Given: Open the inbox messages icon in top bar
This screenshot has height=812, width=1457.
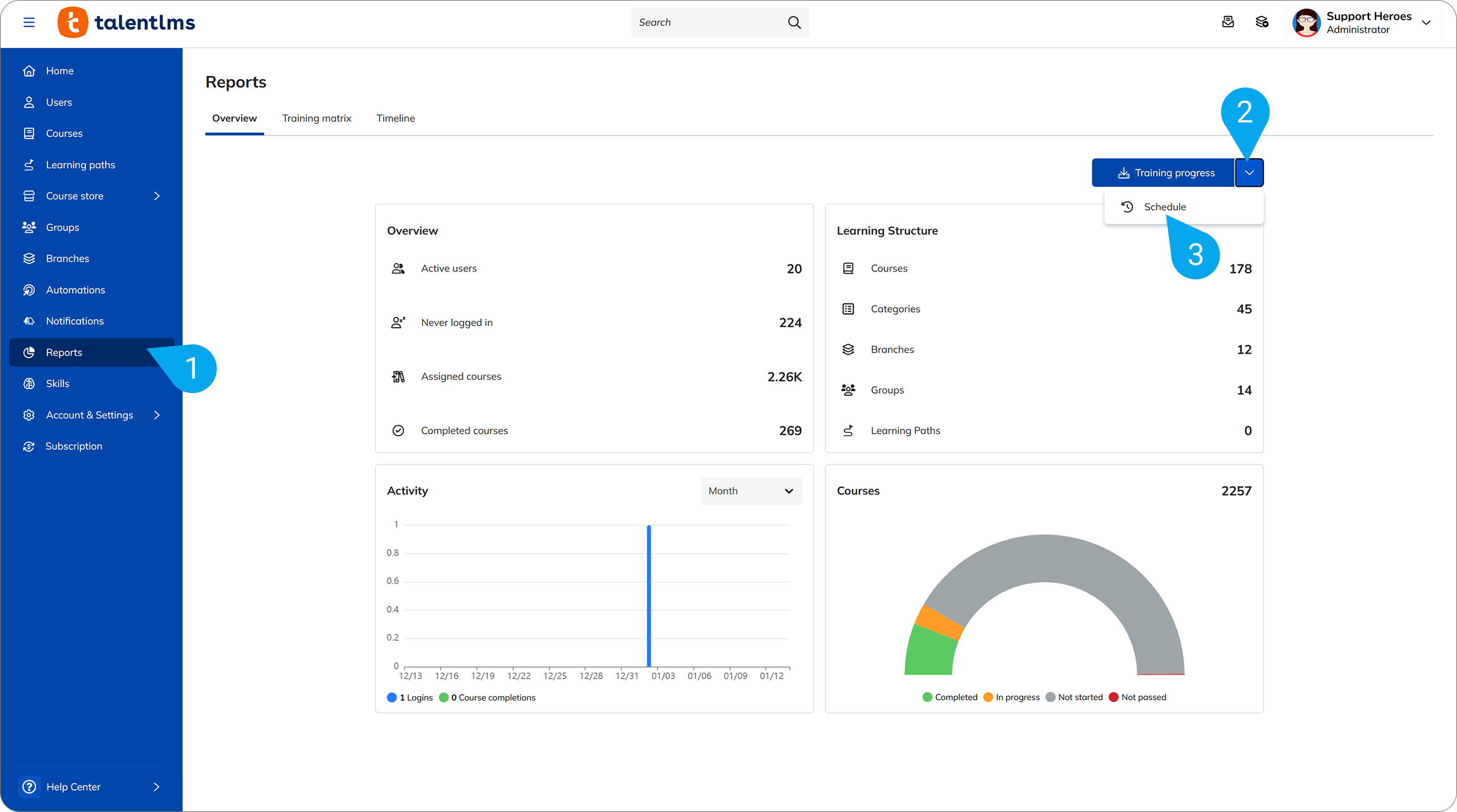Looking at the screenshot, I should click(x=1228, y=22).
